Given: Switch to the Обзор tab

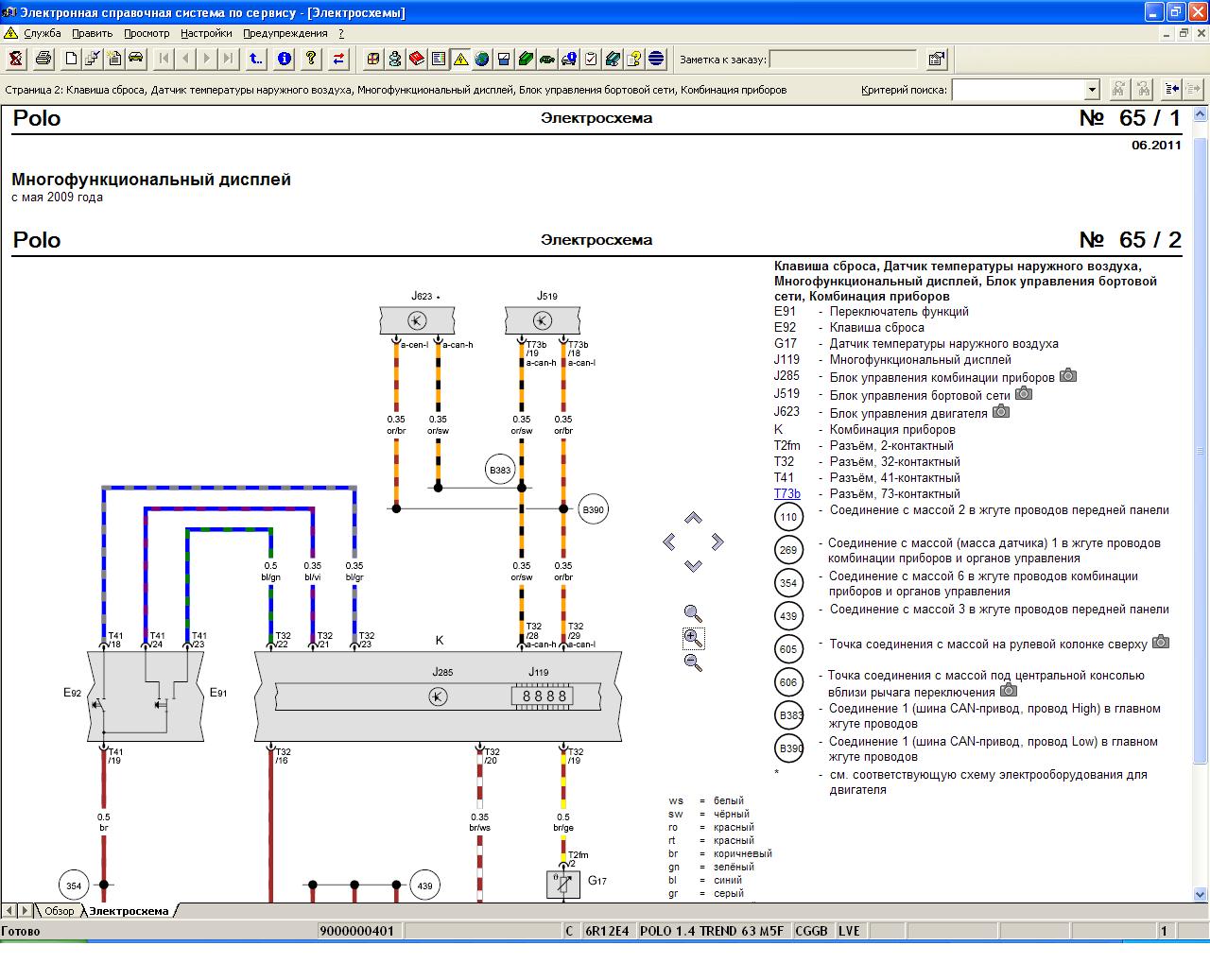Looking at the screenshot, I should point(59,911).
